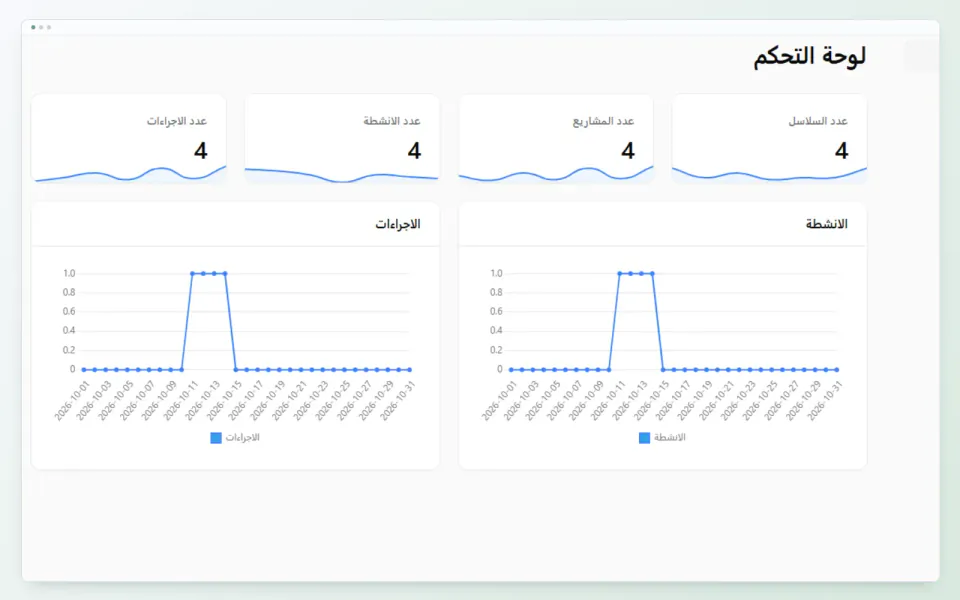Click the sparkline in عدد السلاسل card
960x600 pixels.
click(769, 174)
